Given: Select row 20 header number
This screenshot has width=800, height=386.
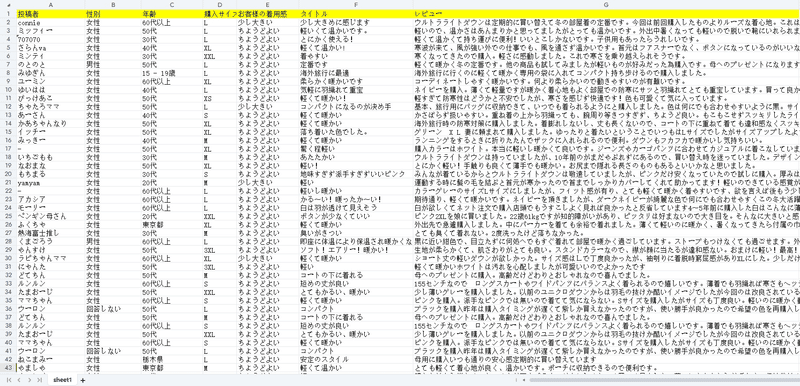Looking at the screenshot, I should 8,174.
